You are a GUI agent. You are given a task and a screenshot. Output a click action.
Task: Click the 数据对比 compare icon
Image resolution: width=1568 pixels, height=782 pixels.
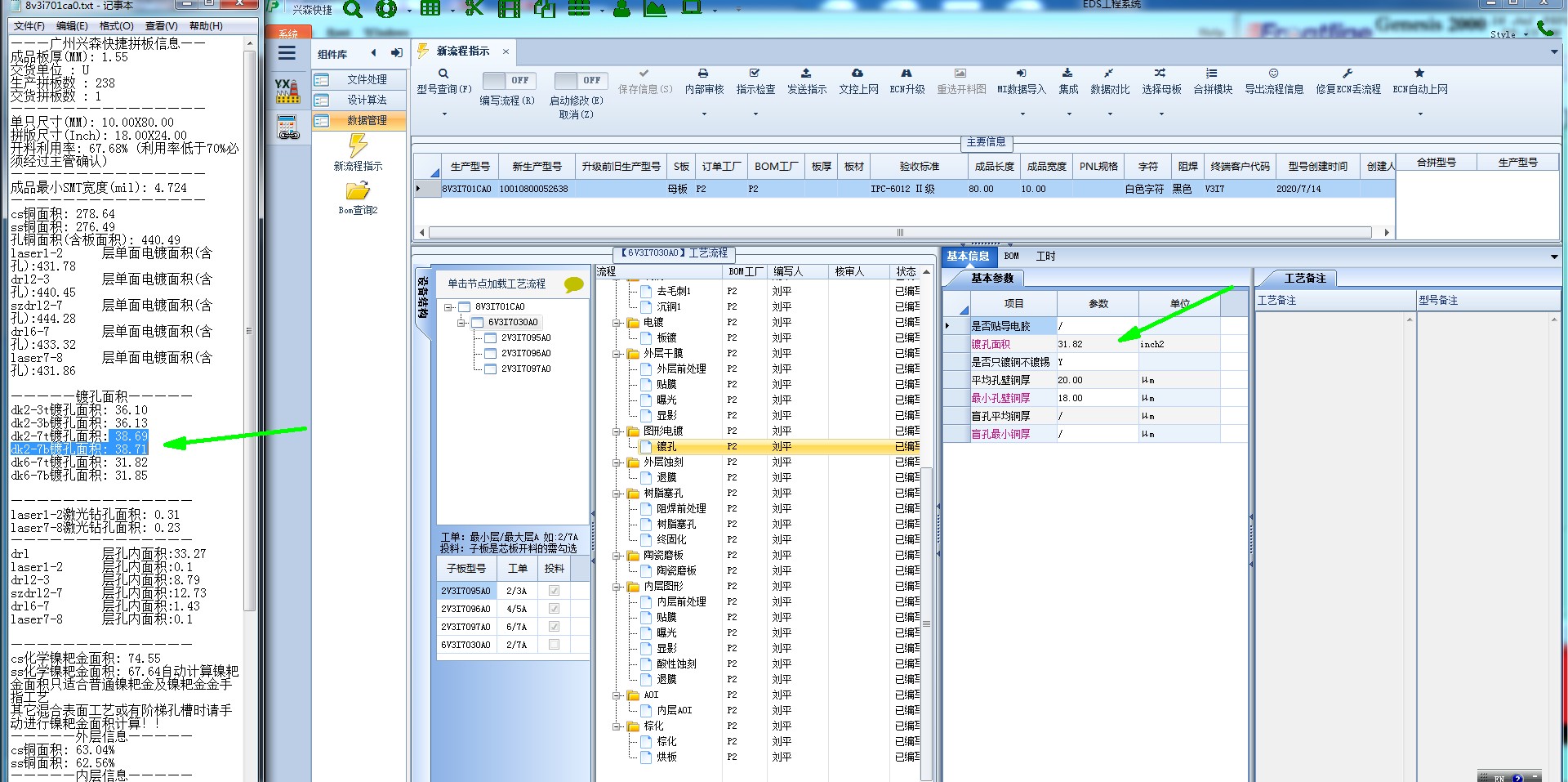click(x=1109, y=74)
